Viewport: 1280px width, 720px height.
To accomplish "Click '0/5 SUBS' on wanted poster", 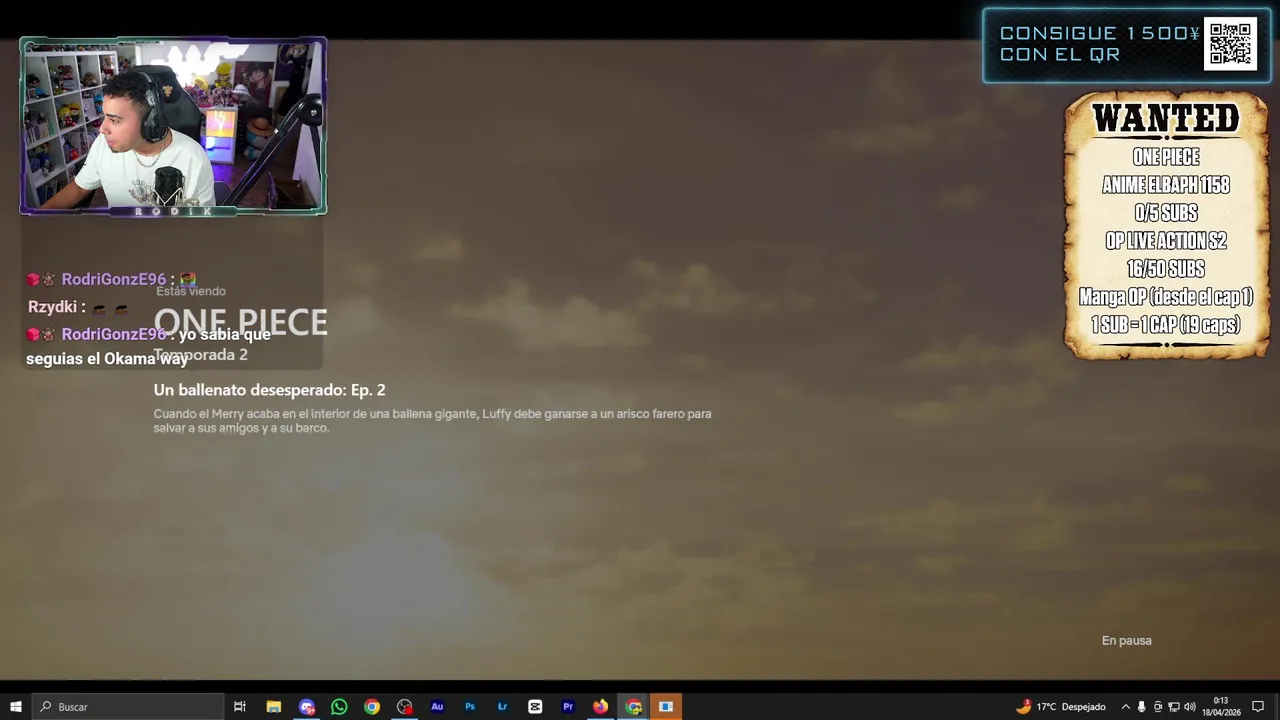I will (x=1166, y=213).
